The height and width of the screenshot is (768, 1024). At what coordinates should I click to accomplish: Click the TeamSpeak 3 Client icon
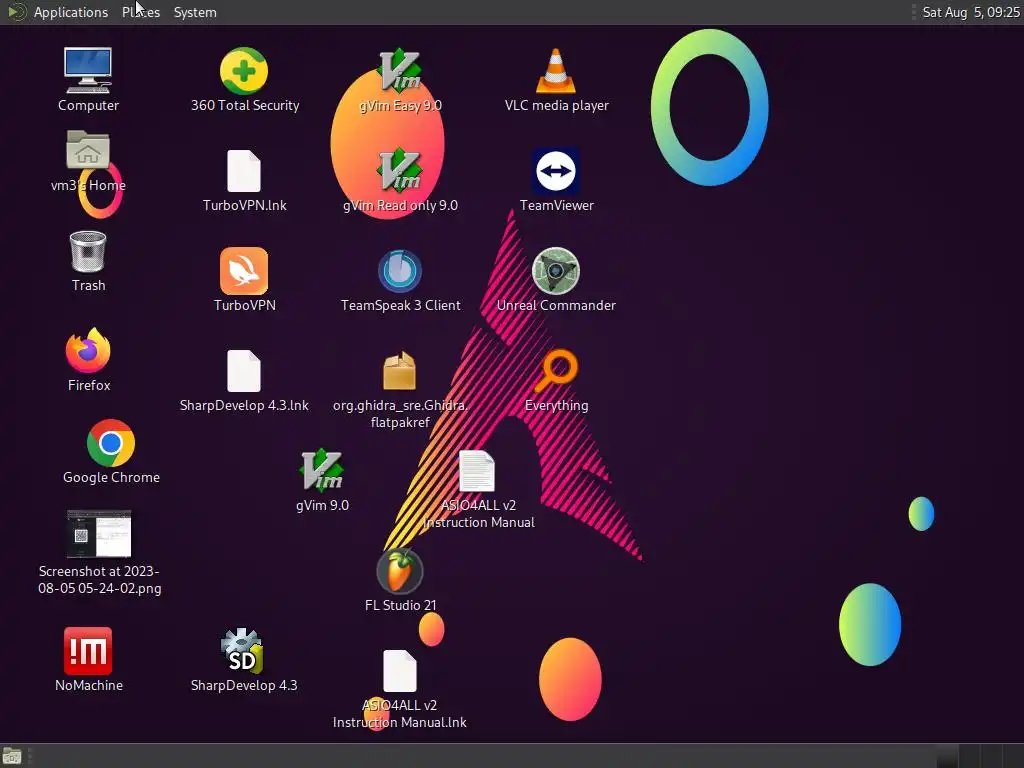pyautogui.click(x=400, y=271)
